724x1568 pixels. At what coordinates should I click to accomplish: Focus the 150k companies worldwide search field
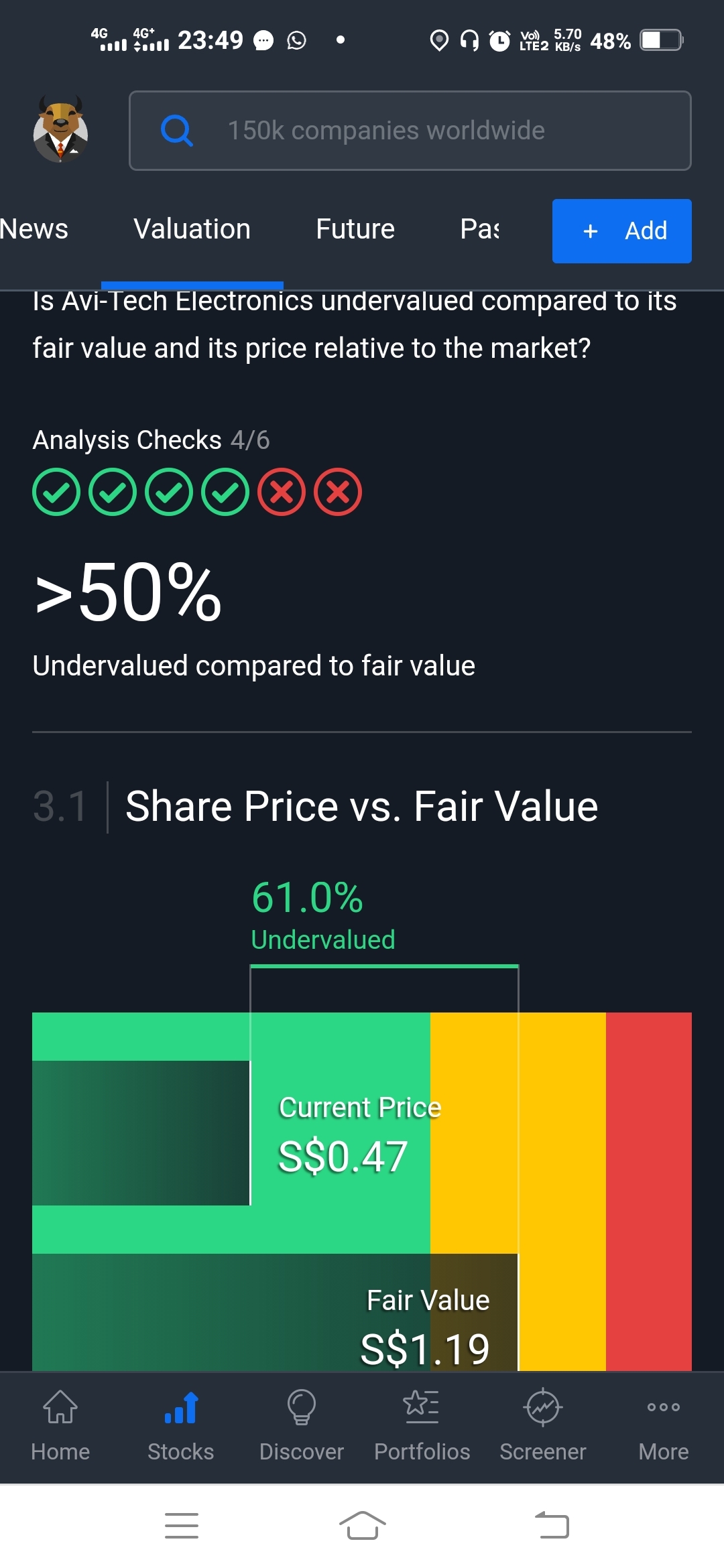[410, 131]
